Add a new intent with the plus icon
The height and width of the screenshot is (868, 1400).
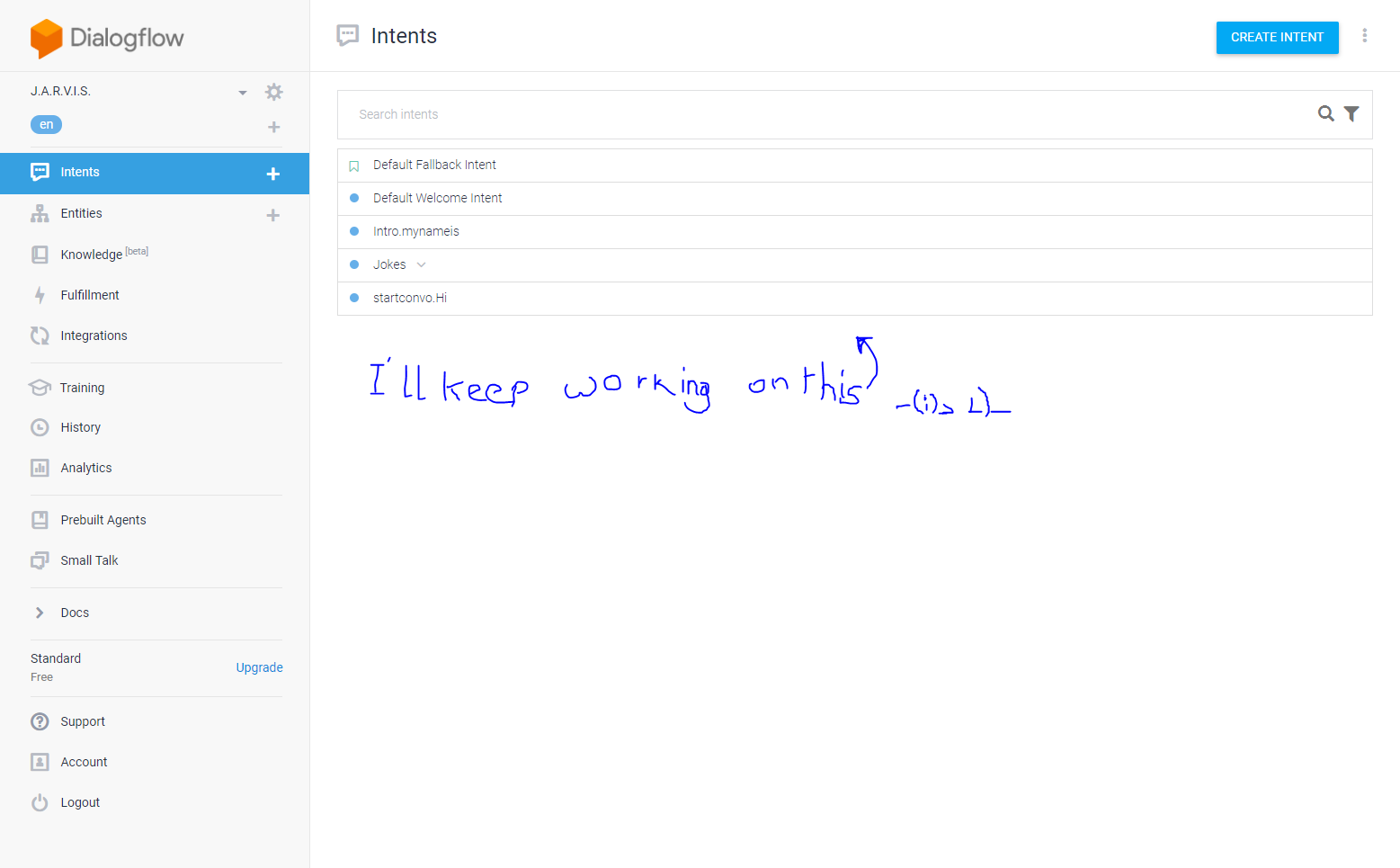point(272,174)
